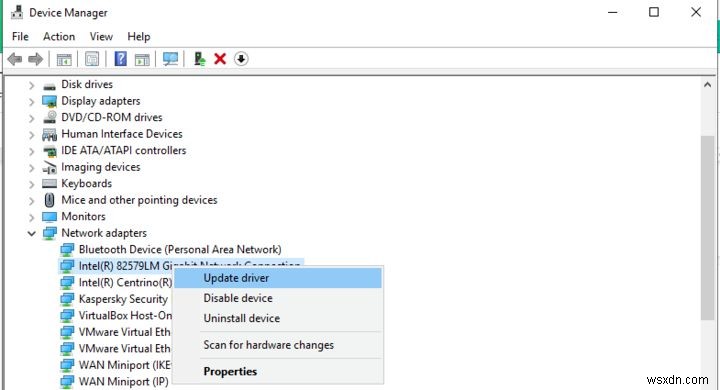720x390 pixels.
Task: Expand the Human Interface Devices node
Action: [x=31, y=135]
